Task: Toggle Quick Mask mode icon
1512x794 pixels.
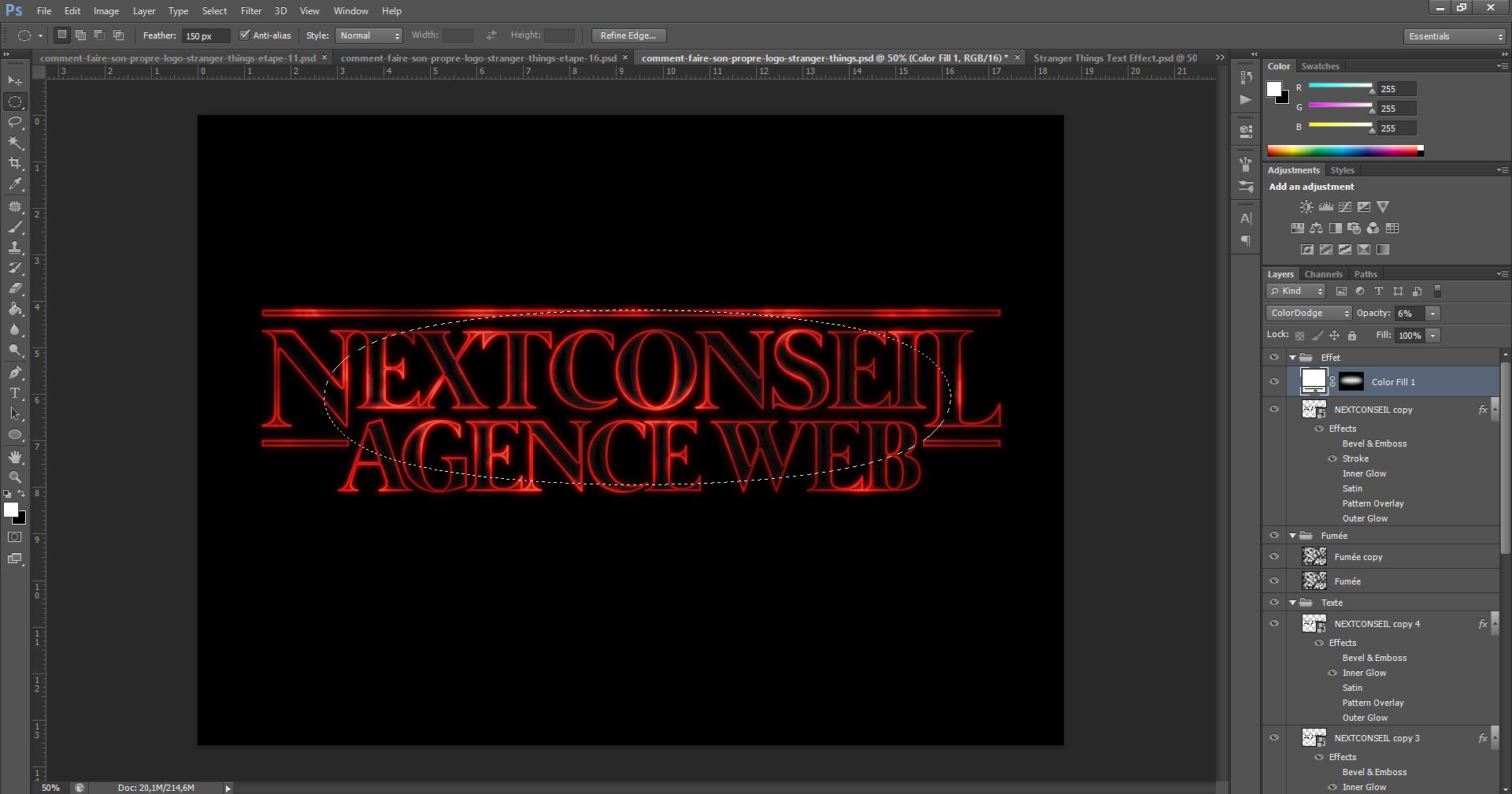Action: coord(15,537)
